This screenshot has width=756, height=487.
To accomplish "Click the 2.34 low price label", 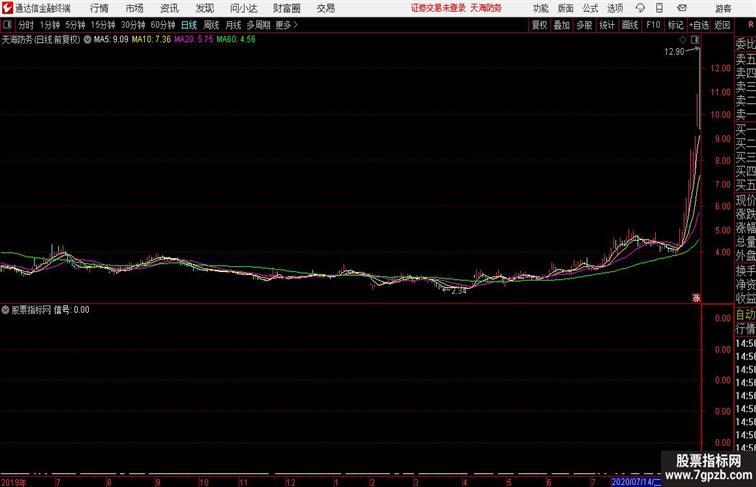I will (x=459, y=291).
